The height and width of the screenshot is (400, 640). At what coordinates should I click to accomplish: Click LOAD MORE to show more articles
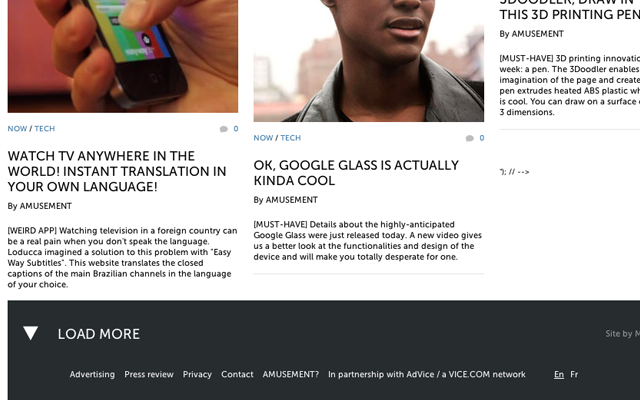[99, 334]
